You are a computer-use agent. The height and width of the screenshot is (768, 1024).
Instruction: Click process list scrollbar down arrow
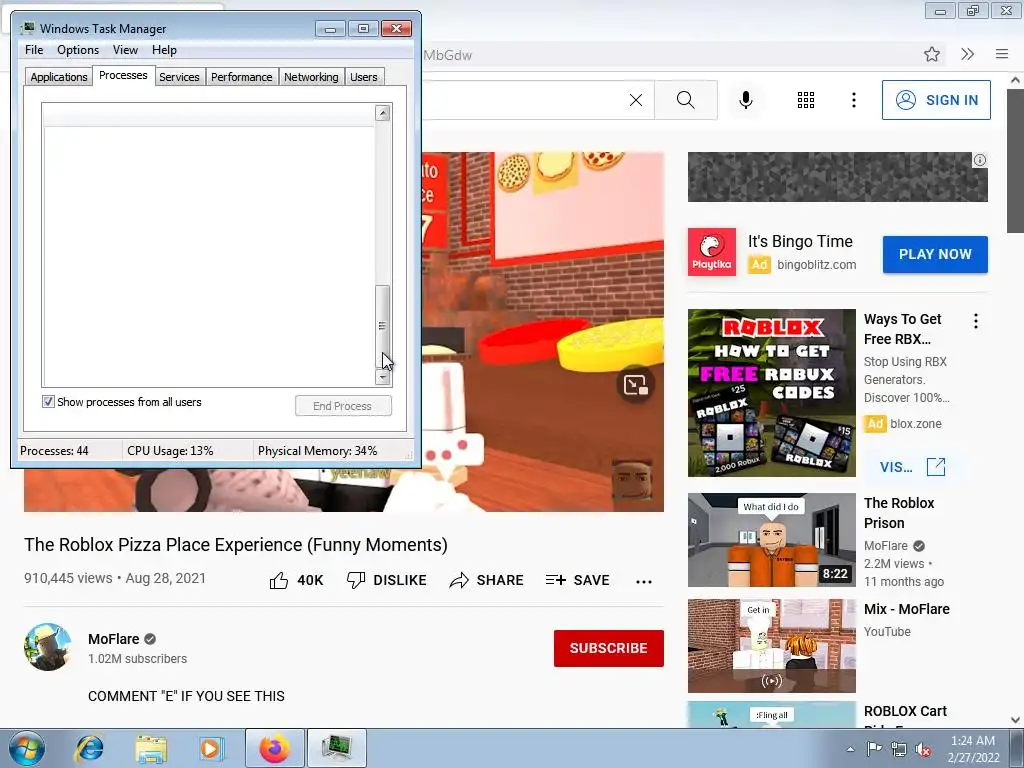pyautogui.click(x=383, y=377)
